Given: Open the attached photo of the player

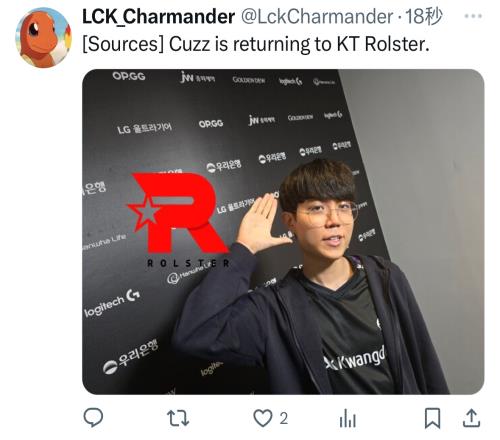Looking at the screenshot, I should [x=283, y=232].
